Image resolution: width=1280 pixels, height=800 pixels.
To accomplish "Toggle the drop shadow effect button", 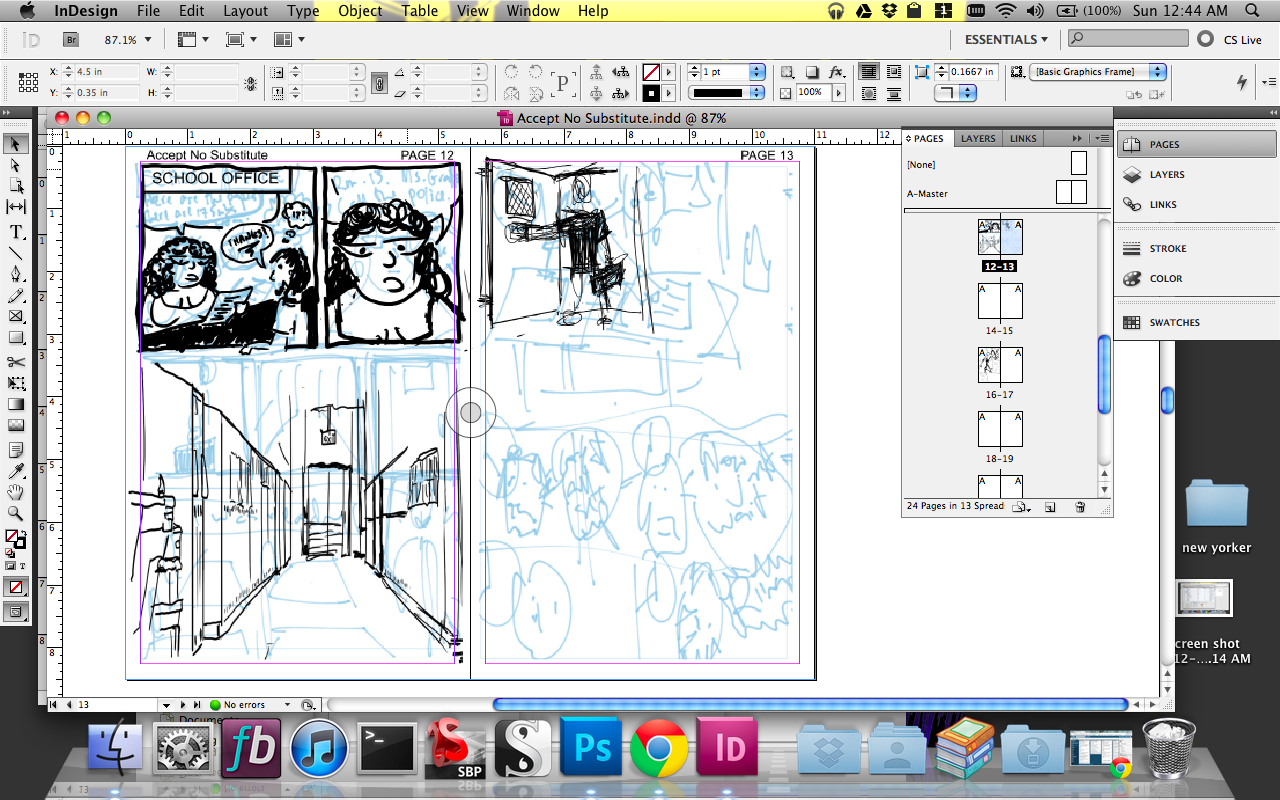I will tap(812, 72).
